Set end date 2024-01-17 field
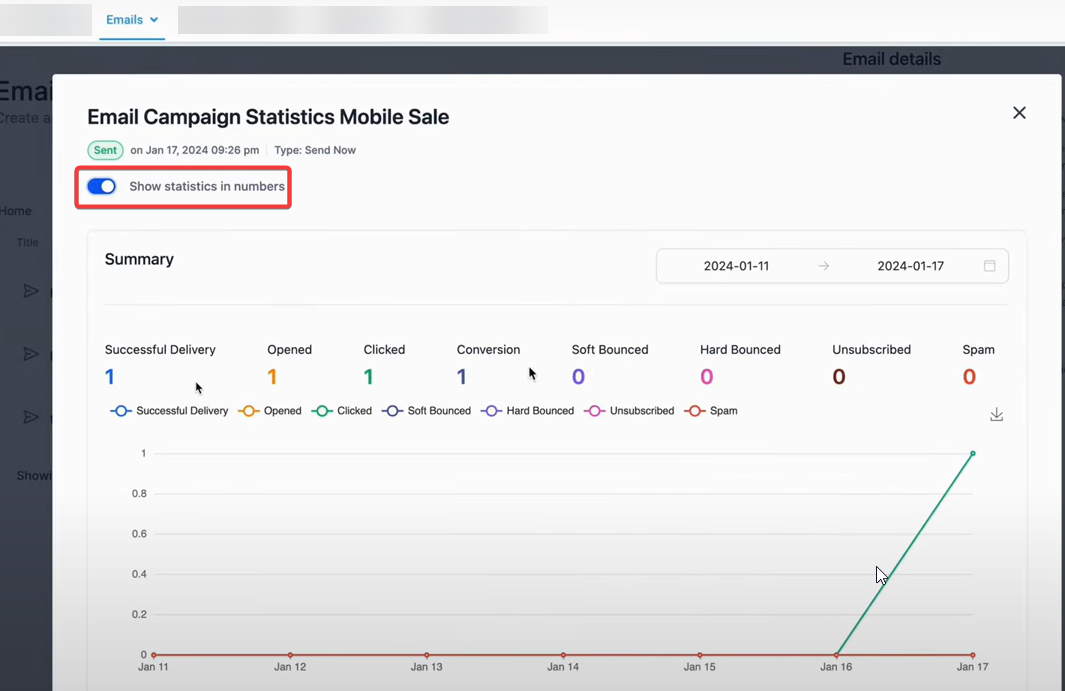 pos(910,266)
